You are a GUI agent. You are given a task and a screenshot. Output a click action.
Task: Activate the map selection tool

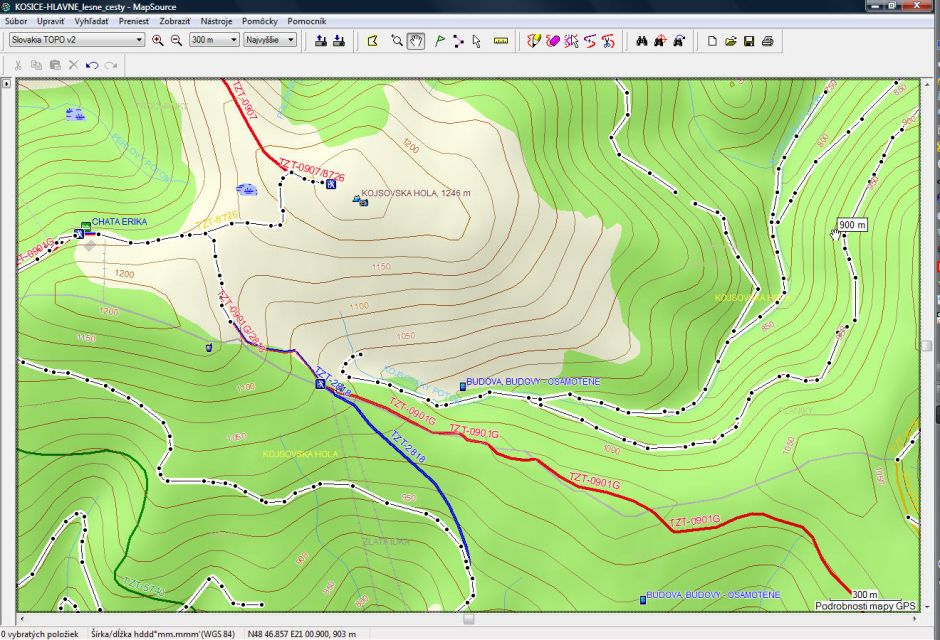point(373,41)
